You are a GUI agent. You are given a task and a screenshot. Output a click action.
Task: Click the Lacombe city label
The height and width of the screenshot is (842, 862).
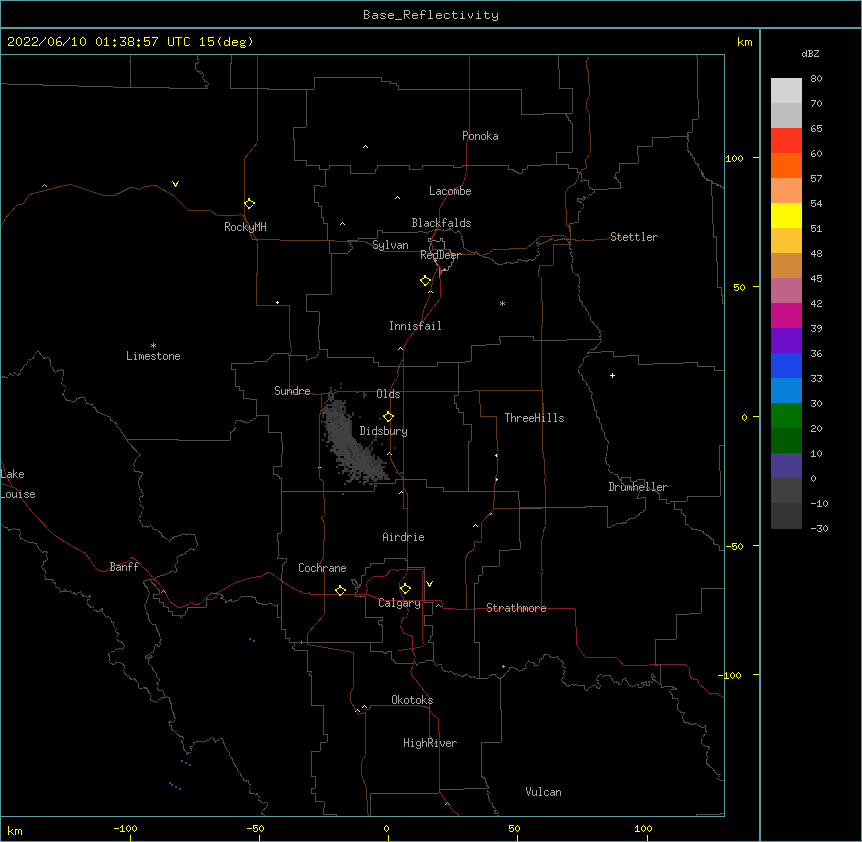[x=450, y=191]
